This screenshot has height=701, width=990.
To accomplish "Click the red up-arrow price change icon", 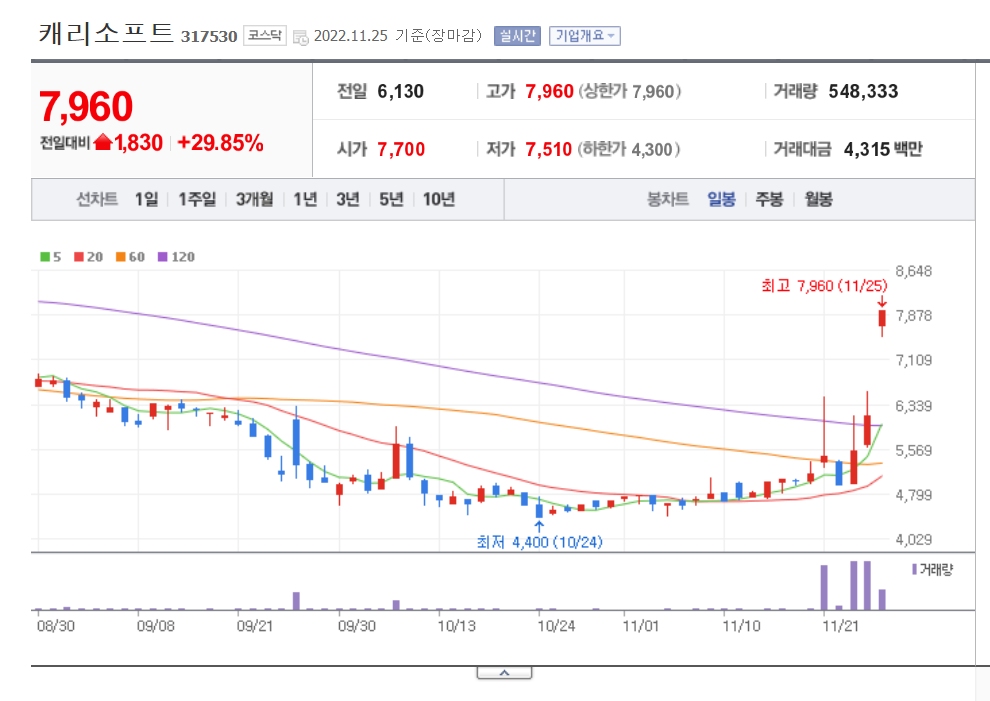I will 102,143.
